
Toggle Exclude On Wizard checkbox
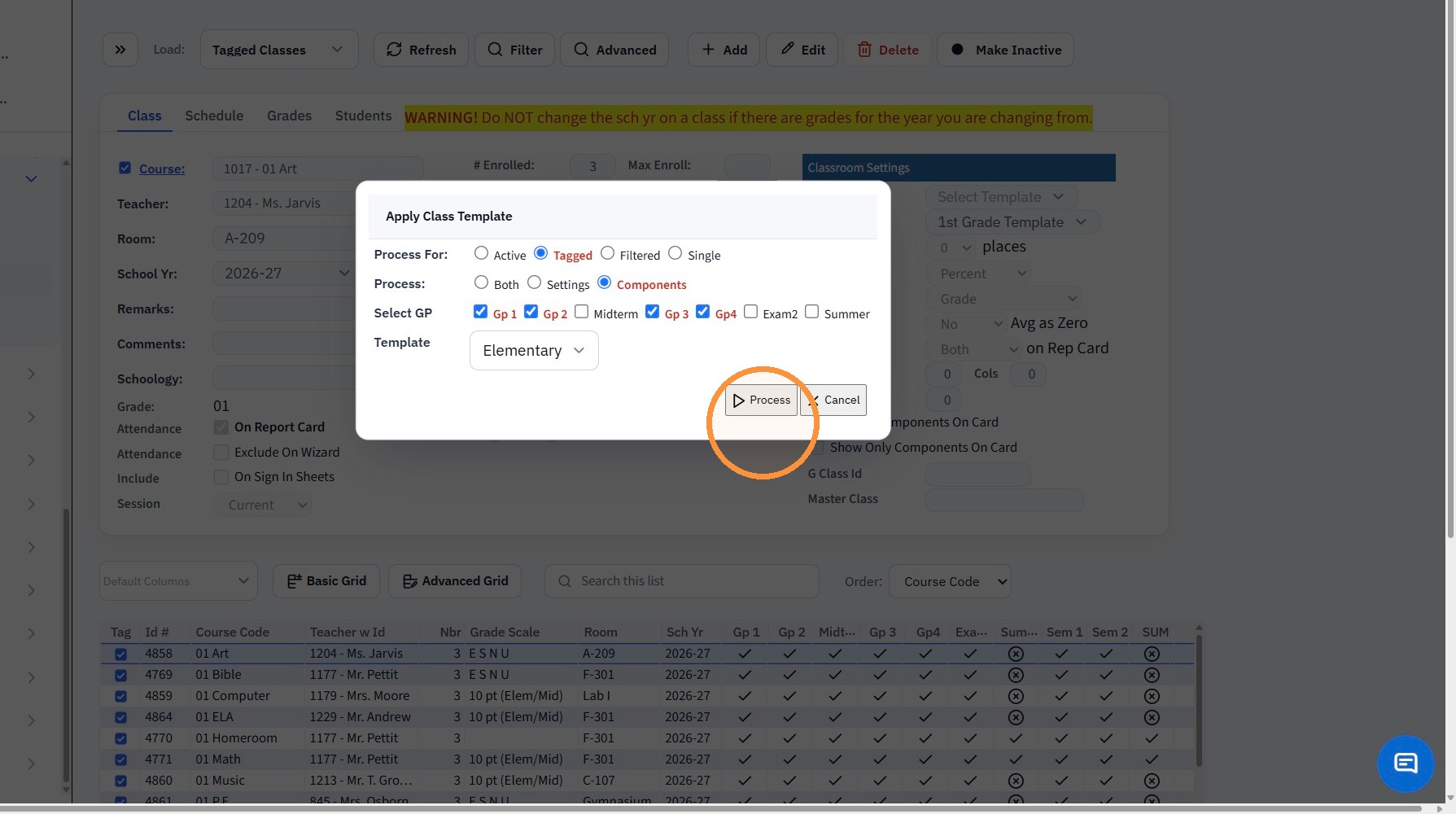(x=221, y=452)
